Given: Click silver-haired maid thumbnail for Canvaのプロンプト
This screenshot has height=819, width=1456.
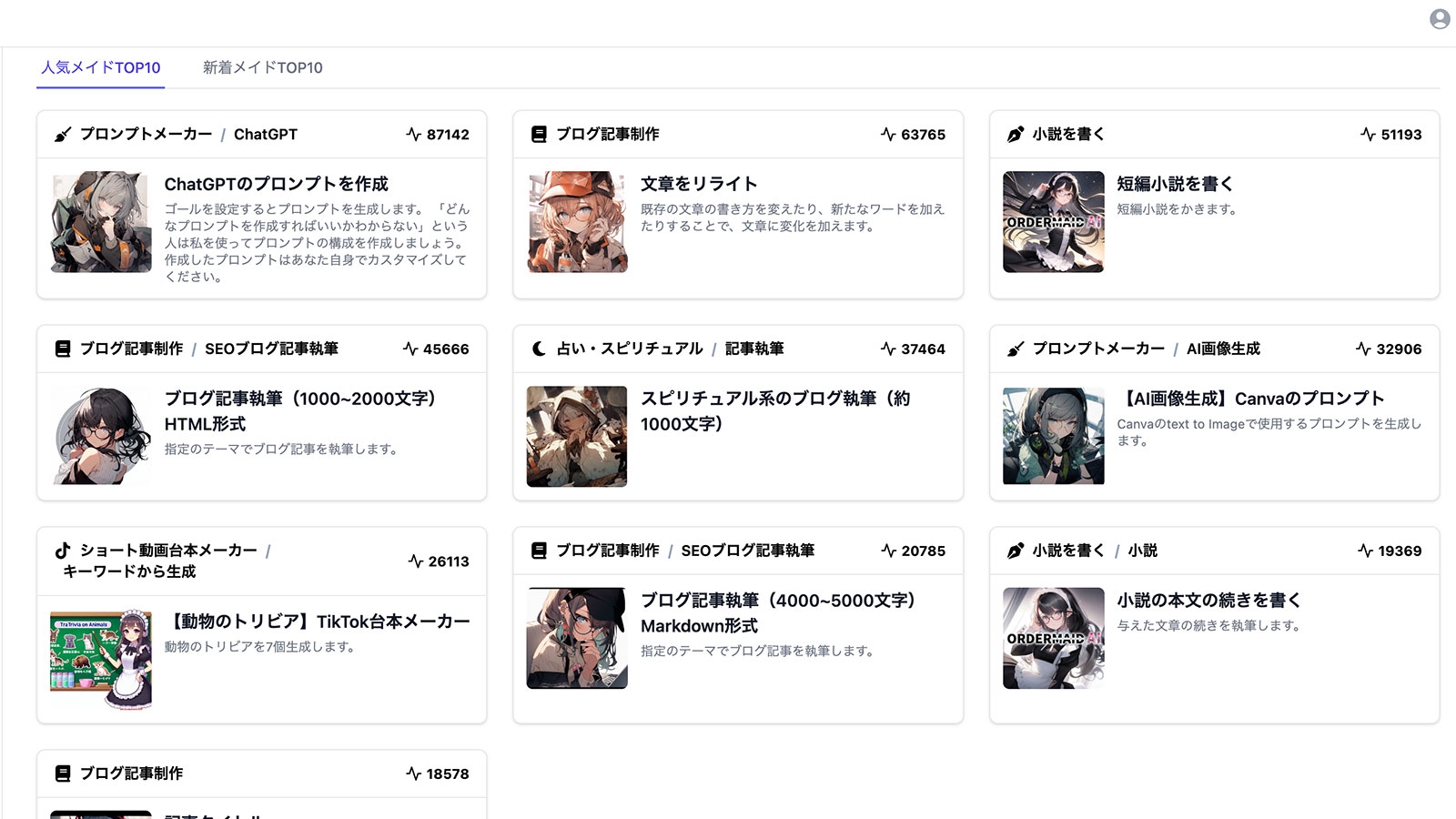Looking at the screenshot, I should (1054, 436).
